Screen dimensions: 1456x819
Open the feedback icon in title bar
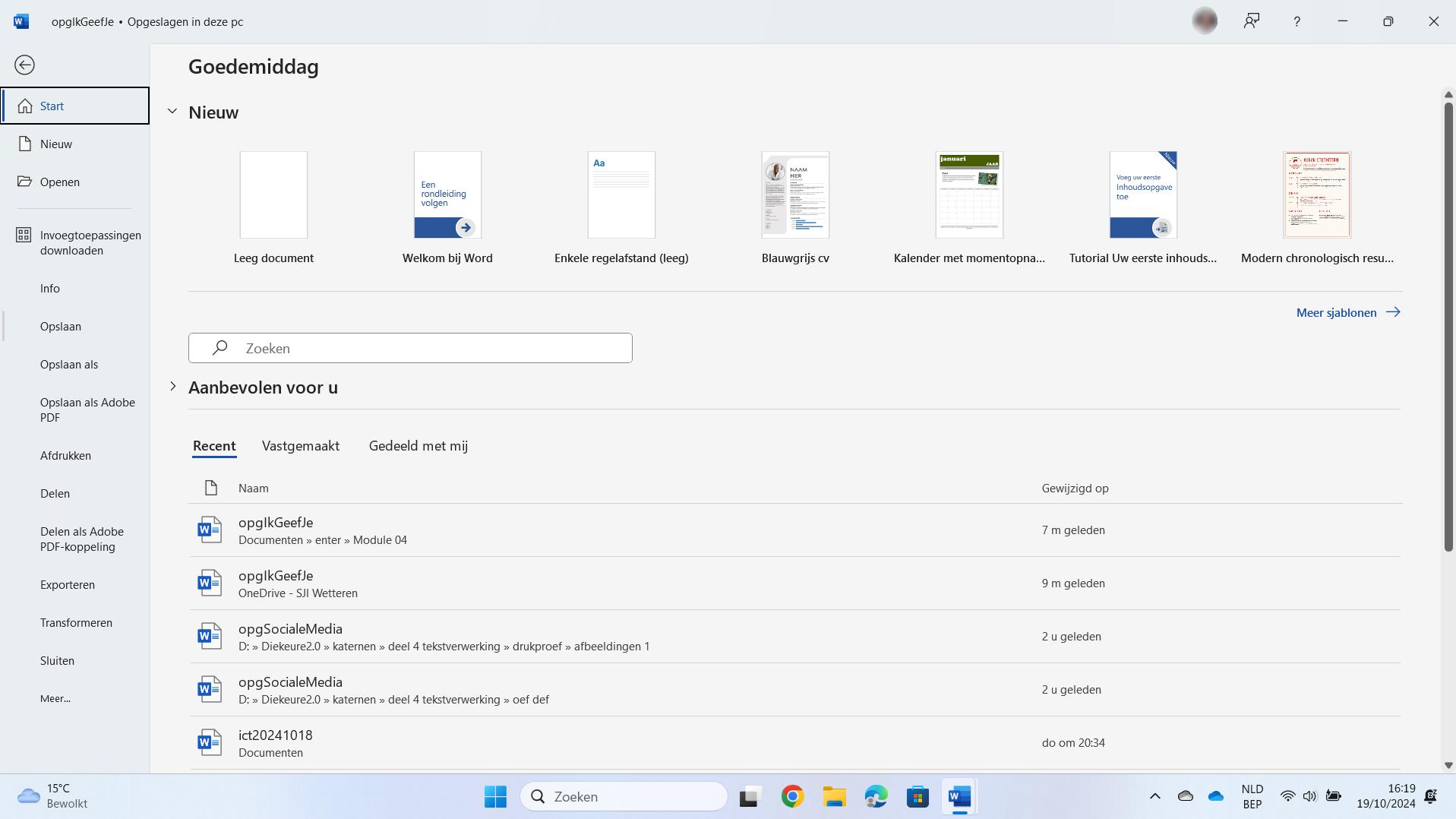[x=1252, y=21]
